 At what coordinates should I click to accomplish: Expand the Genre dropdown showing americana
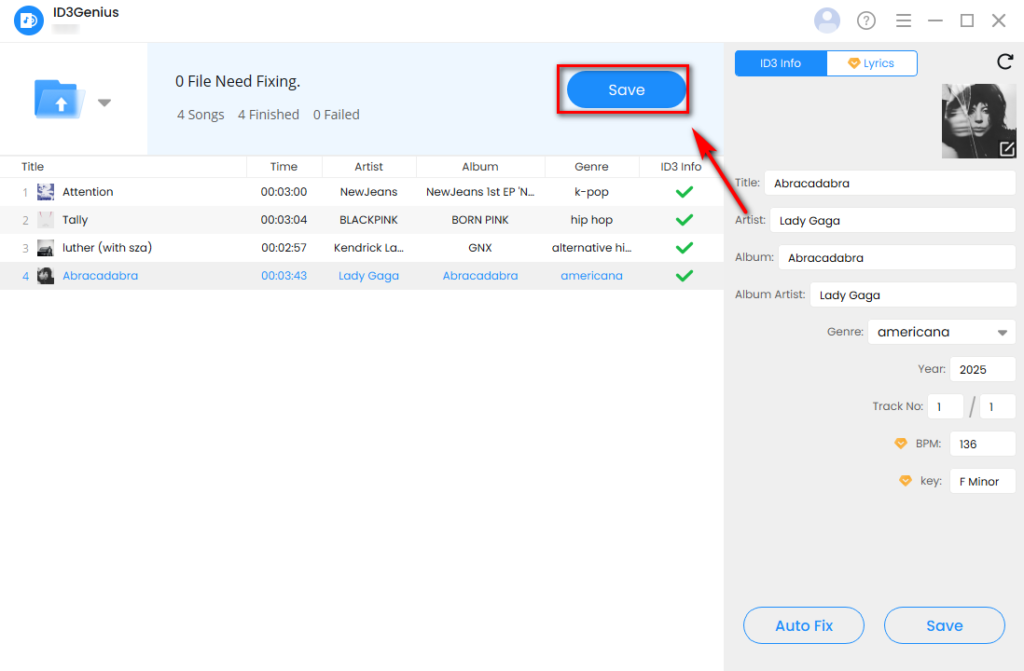[x=1000, y=331]
